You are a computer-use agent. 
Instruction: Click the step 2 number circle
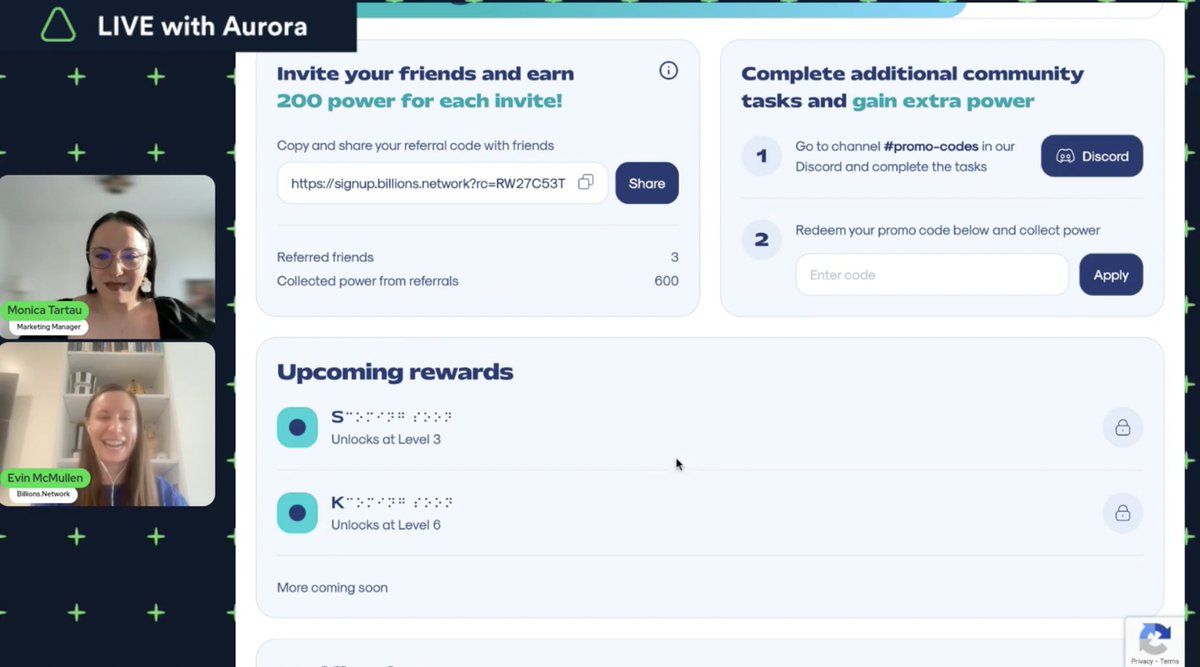[x=762, y=240]
